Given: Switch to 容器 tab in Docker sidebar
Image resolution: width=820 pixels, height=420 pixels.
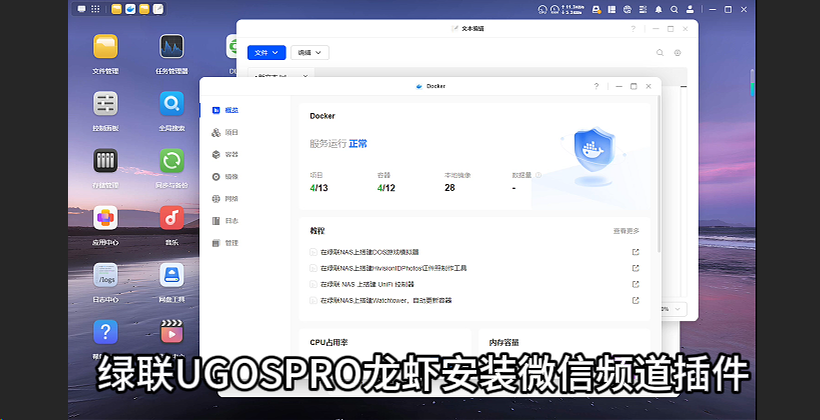Looking at the screenshot, I should pos(231,155).
